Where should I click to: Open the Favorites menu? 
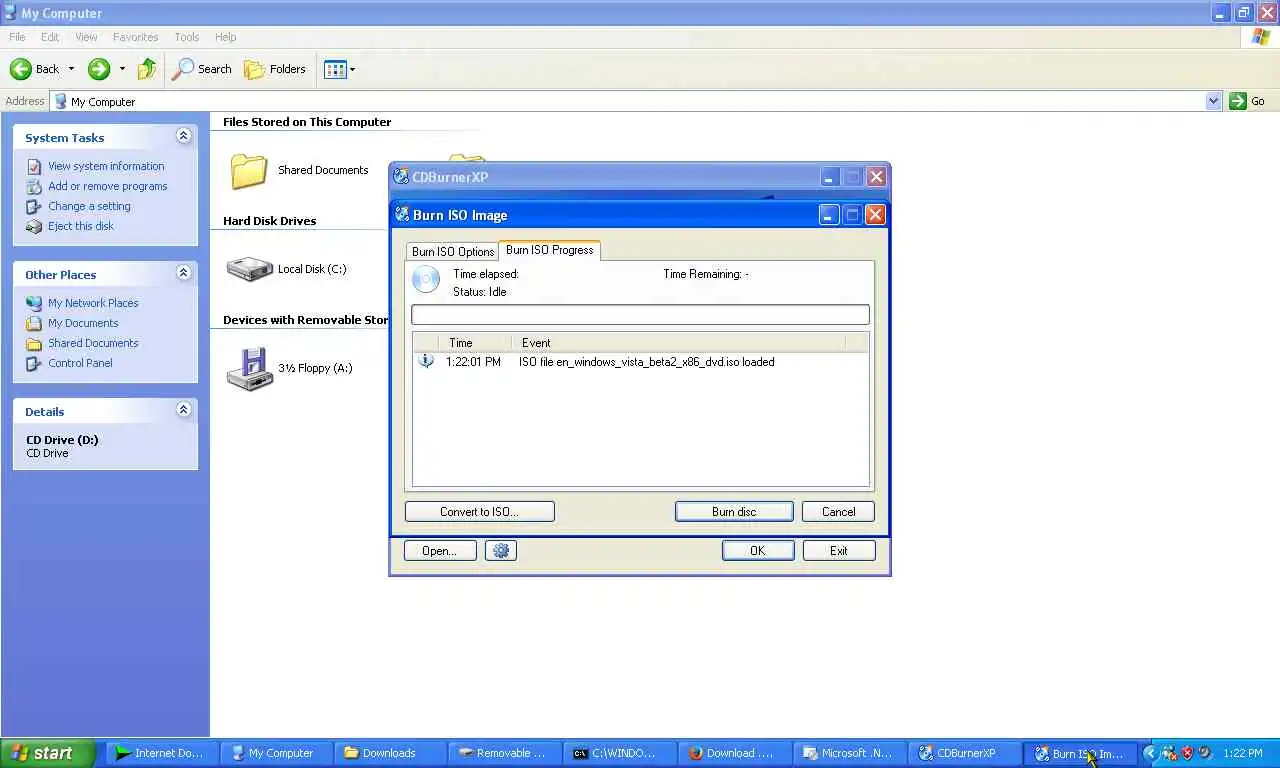coord(135,37)
